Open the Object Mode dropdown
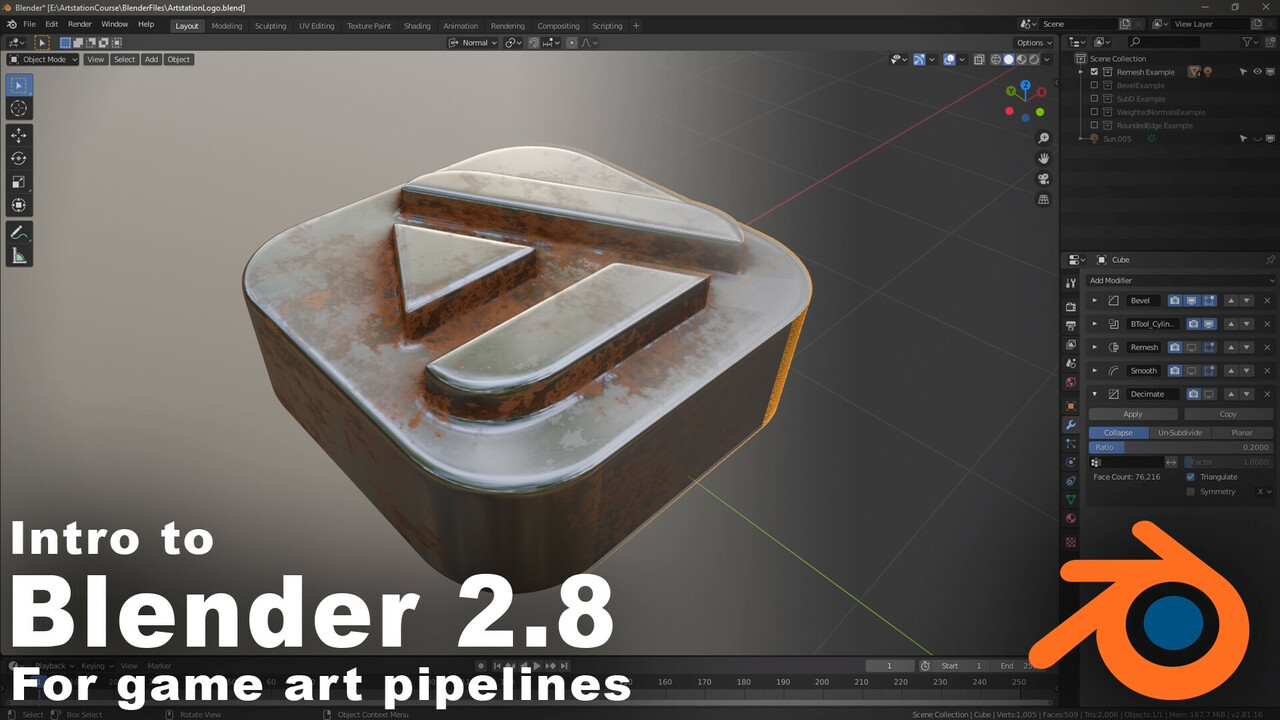Viewport: 1280px width, 720px height. 43,59
